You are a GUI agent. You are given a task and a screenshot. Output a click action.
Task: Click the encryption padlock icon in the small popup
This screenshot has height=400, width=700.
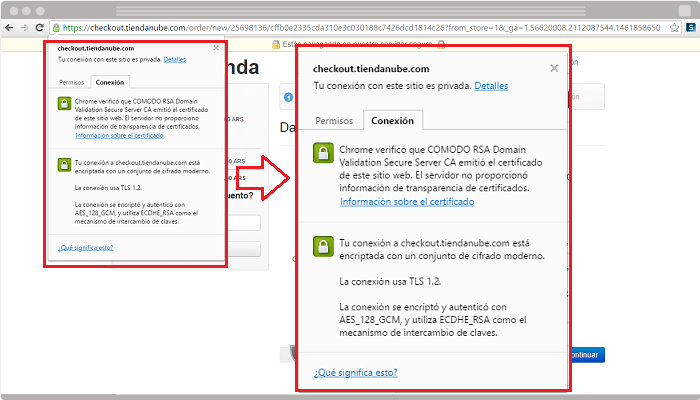[x=64, y=165]
